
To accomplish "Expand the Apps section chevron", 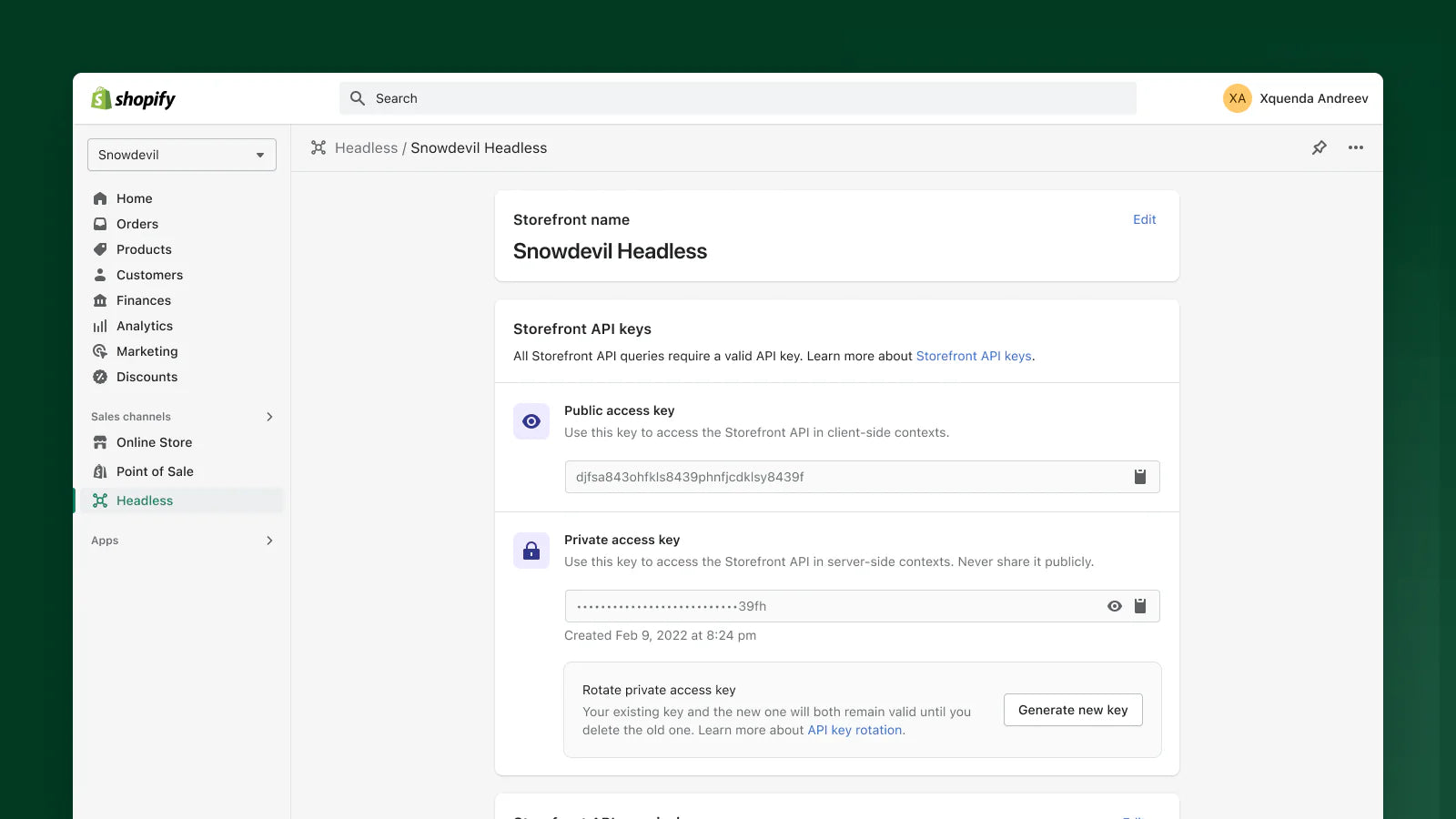I will (269, 541).
